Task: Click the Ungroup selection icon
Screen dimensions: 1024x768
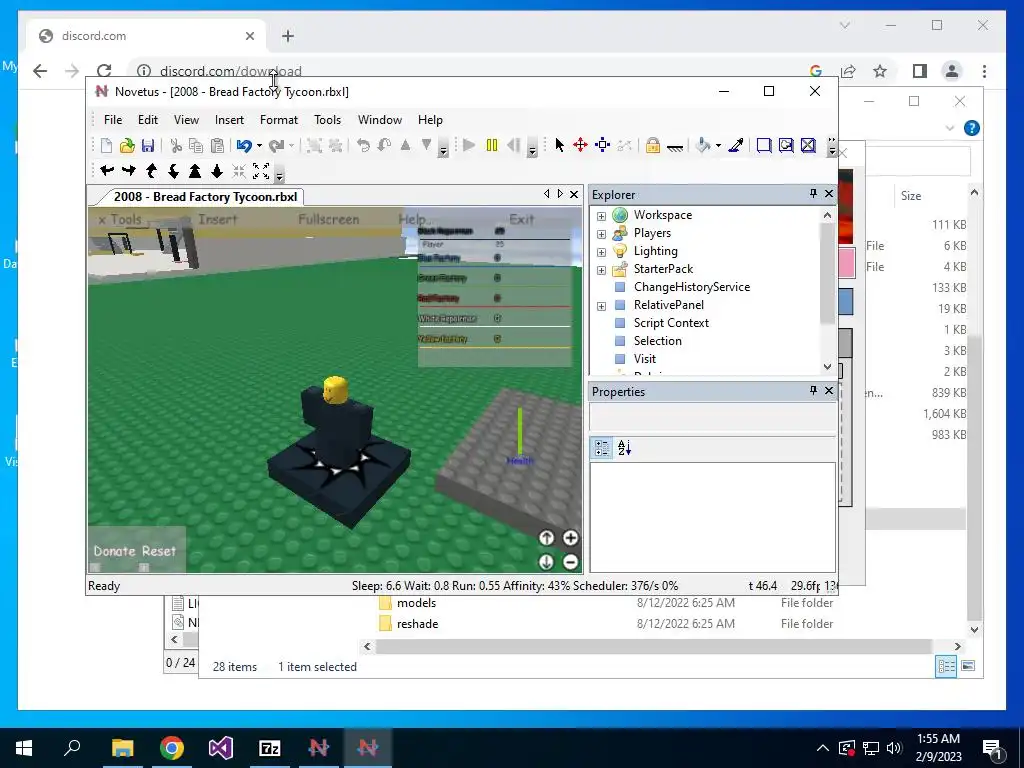Action: point(336,146)
